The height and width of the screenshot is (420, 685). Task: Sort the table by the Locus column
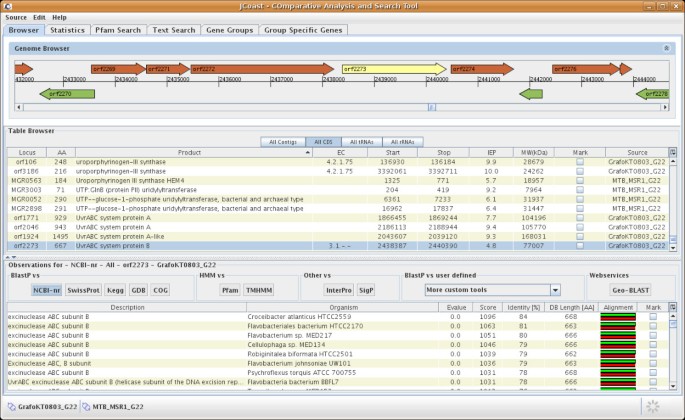tap(27, 153)
